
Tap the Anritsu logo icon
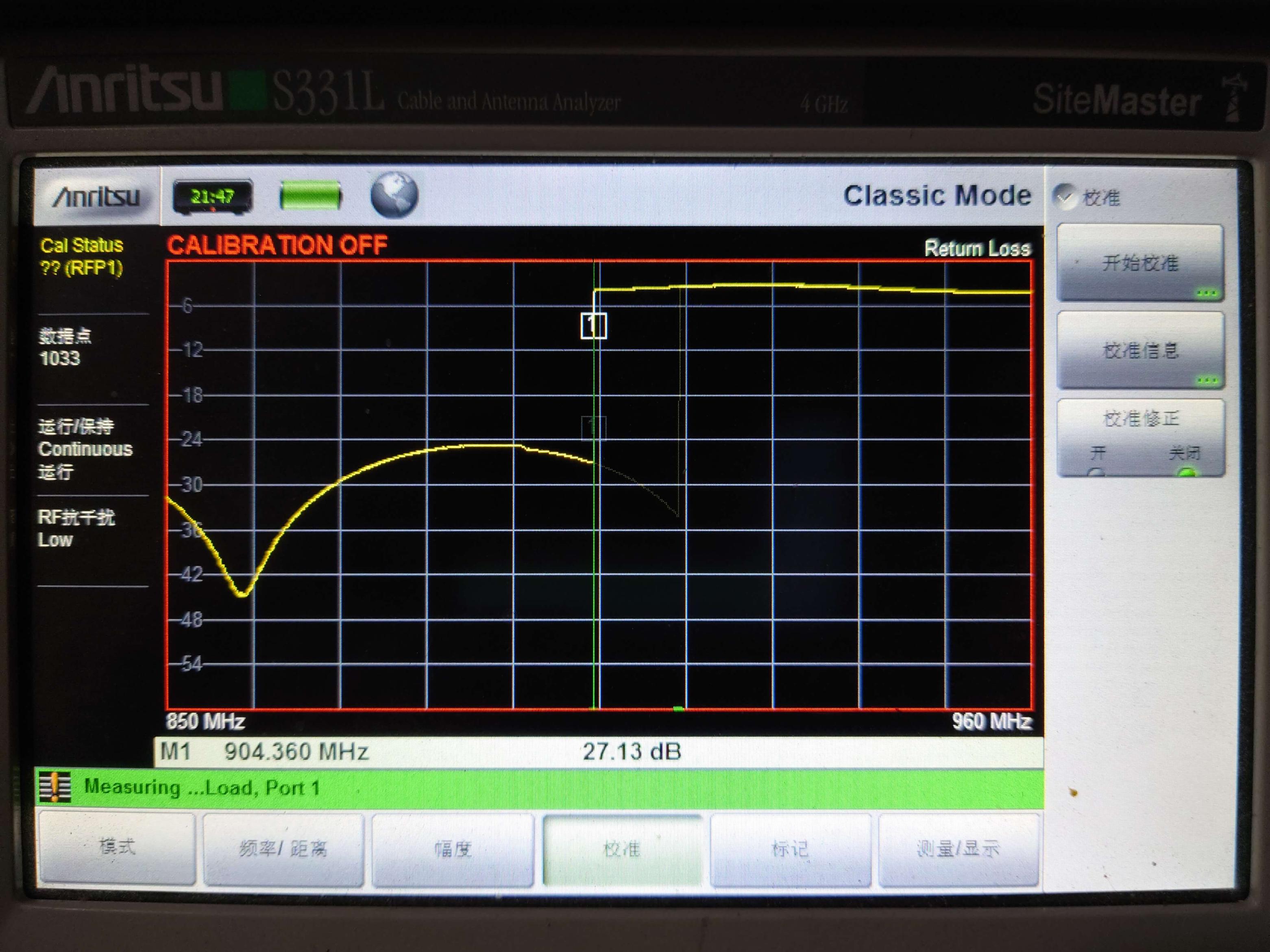[x=96, y=197]
